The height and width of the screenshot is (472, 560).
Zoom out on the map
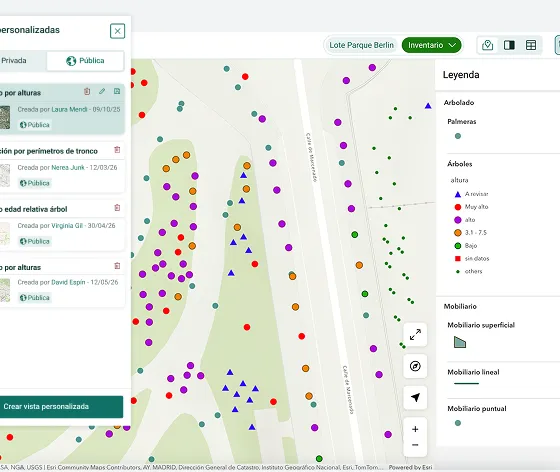[x=415, y=445]
